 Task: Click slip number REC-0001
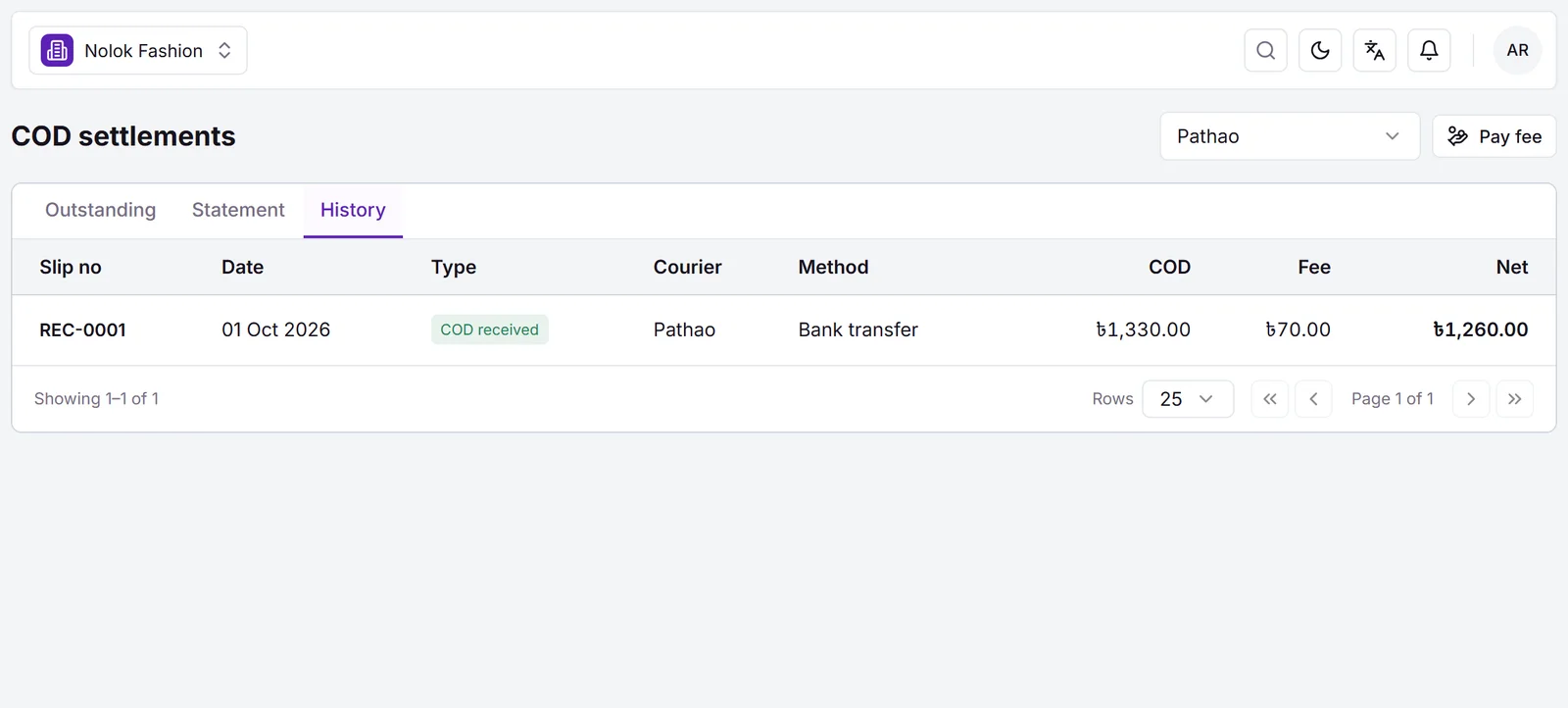coord(82,330)
